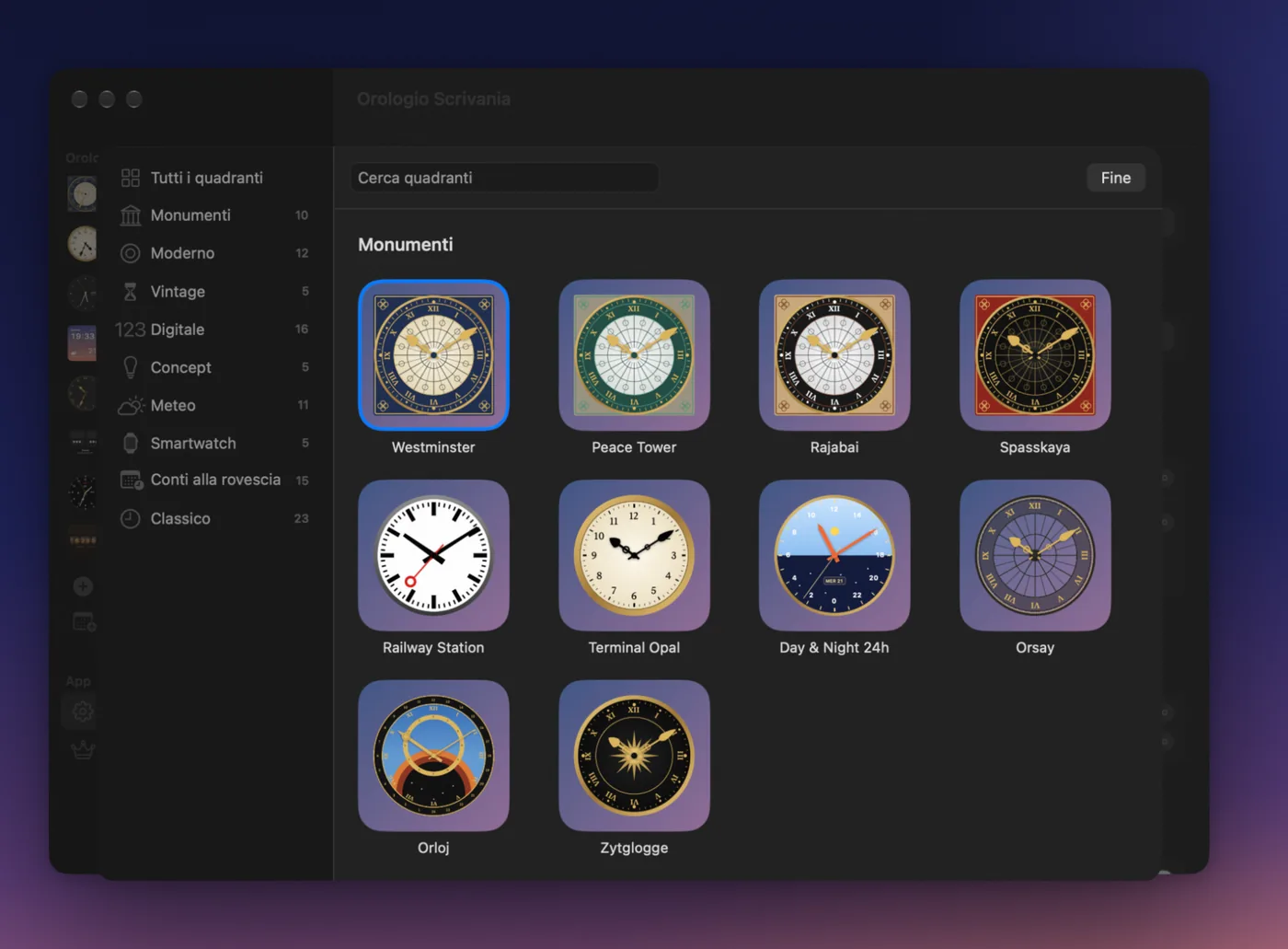The width and height of the screenshot is (1288, 949).
Task: Click the Smartwatch category label
Action: click(193, 443)
